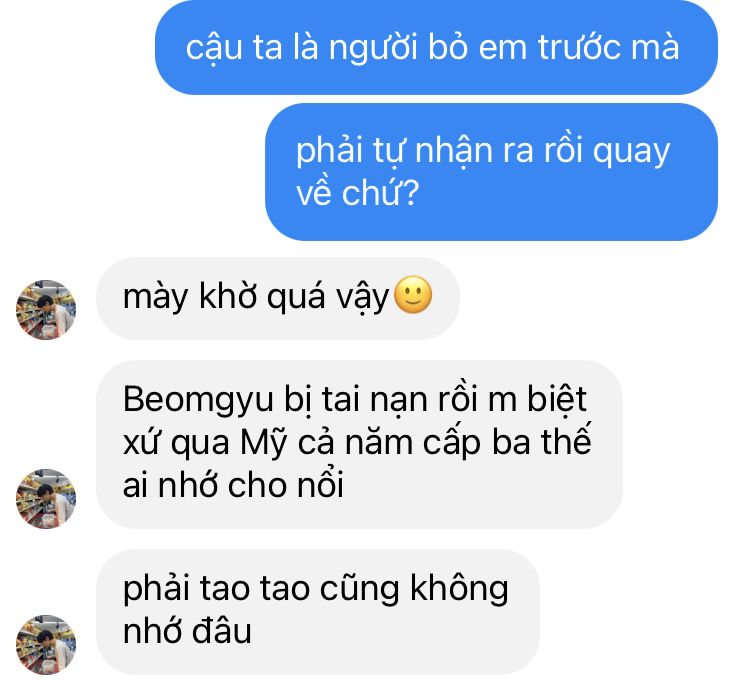Click the word "Mỹ" in the gray message
This screenshot has width=750, height=680.
point(264,443)
